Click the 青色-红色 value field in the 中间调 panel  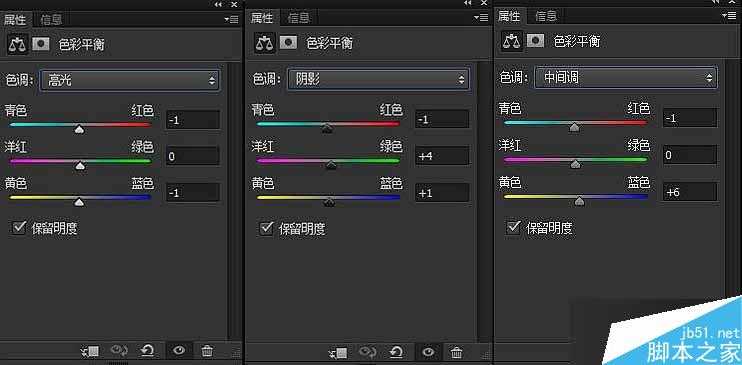(x=690, y=117)
